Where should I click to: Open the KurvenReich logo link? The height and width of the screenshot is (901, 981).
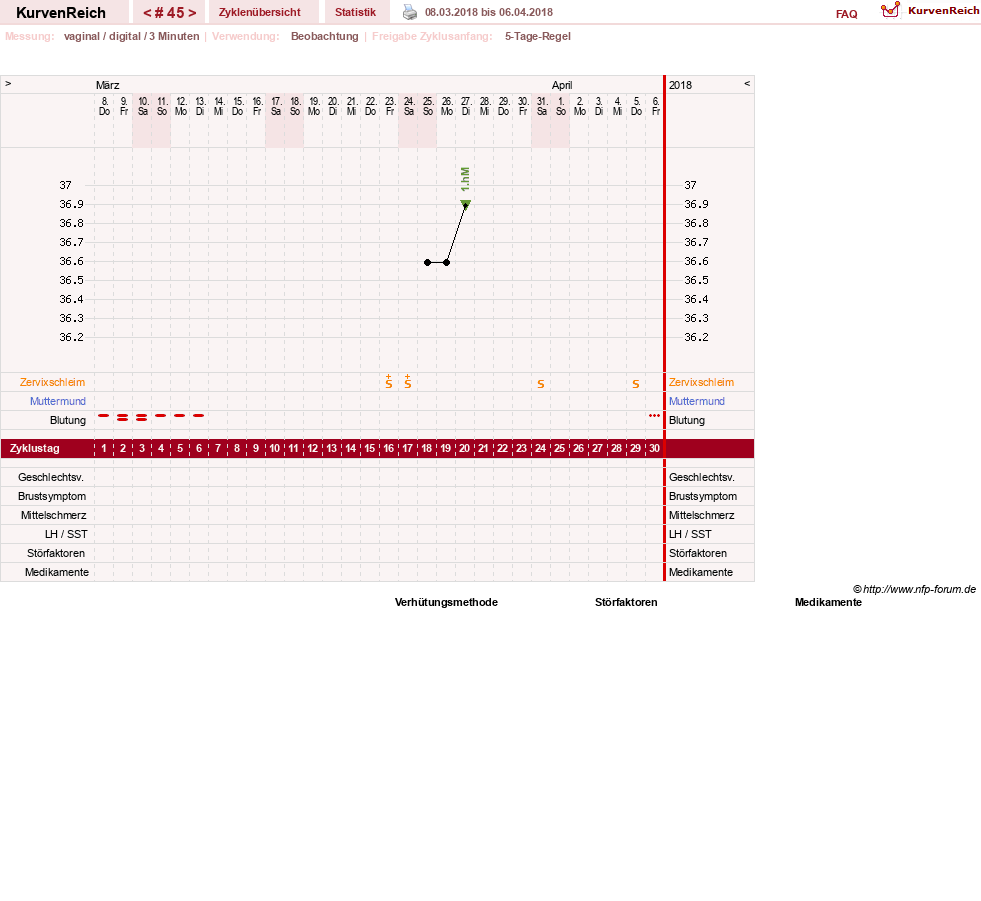(x=929, y=11)
